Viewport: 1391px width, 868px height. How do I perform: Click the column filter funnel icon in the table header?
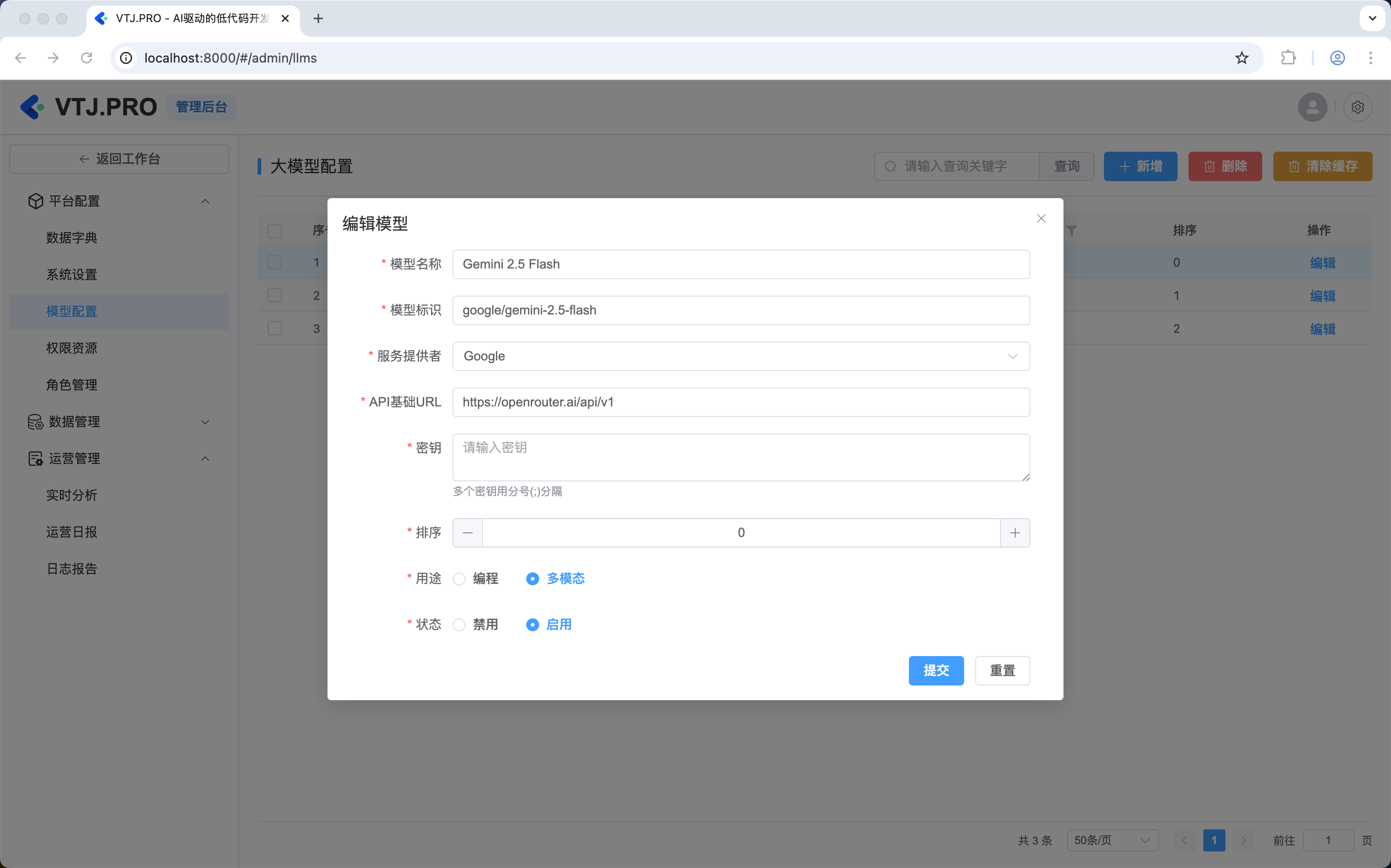pos(1072,231)
